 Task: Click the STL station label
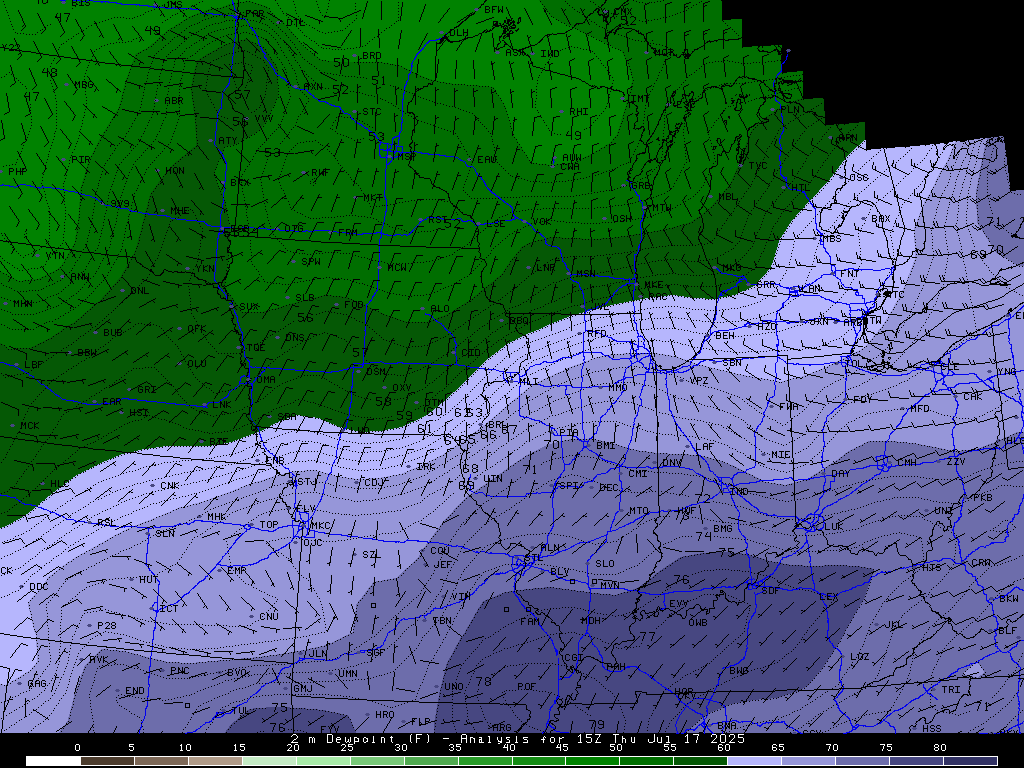tap(534, 558)
